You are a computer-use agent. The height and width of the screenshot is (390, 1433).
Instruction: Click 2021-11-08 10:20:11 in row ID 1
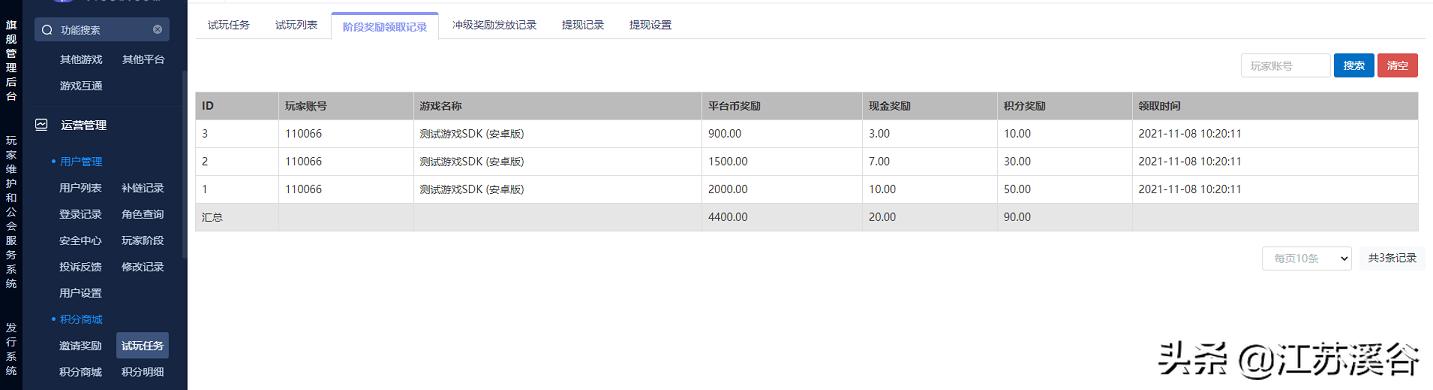pyautogui.click(x=1190, y=189)
